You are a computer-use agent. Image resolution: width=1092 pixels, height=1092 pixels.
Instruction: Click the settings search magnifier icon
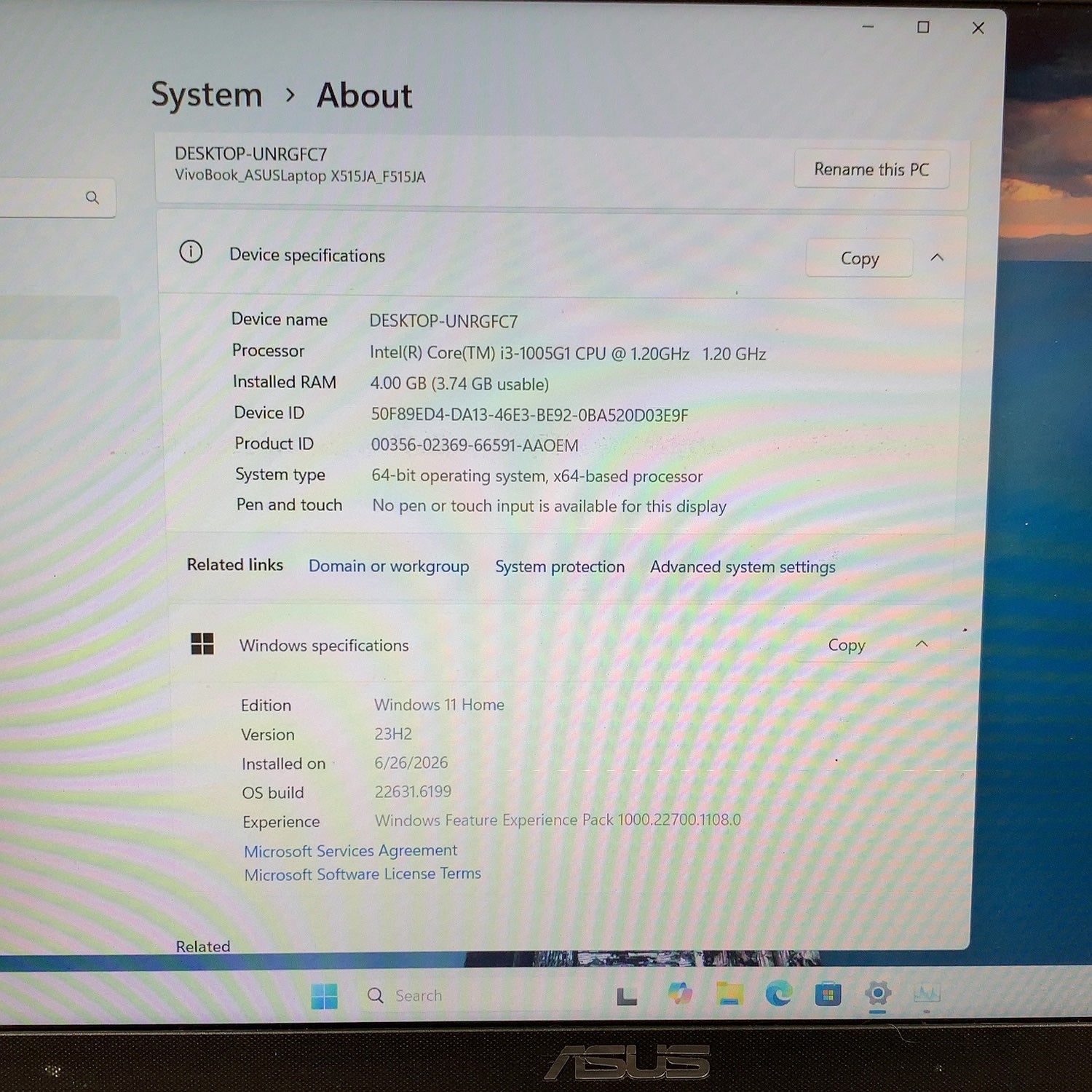(x=92, y=197)
